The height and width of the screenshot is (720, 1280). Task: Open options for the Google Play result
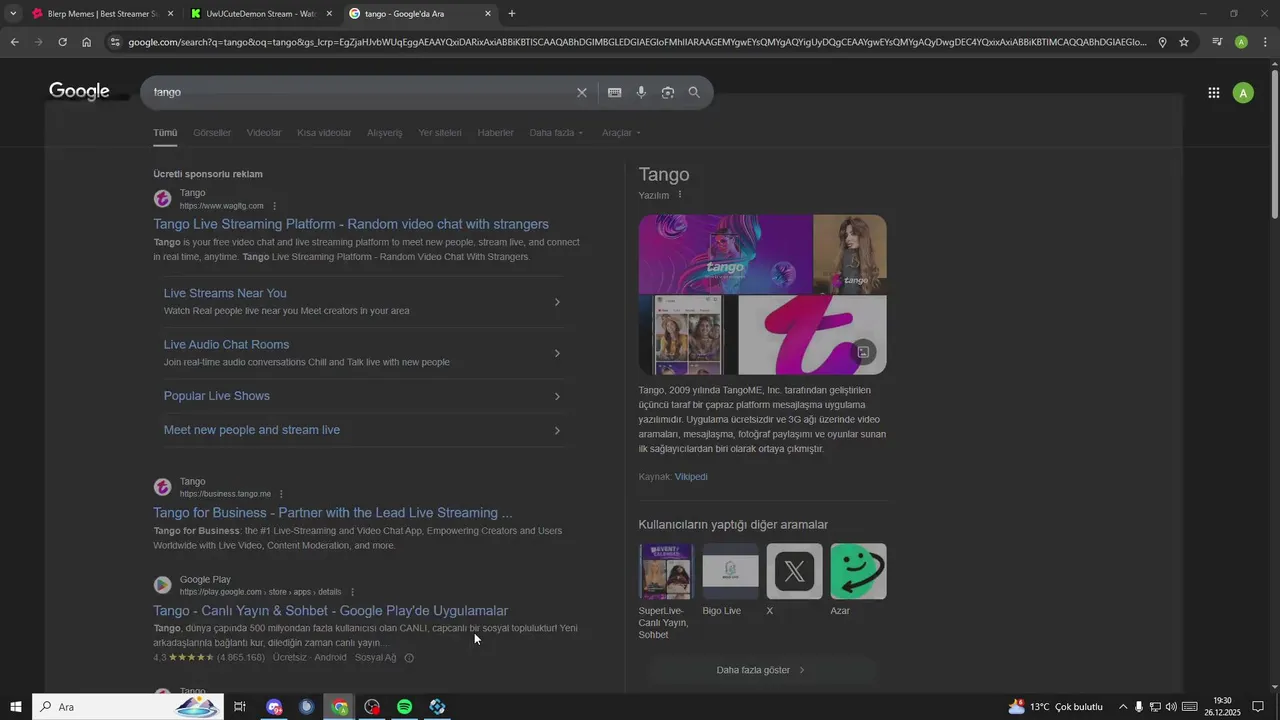point(352,592)
